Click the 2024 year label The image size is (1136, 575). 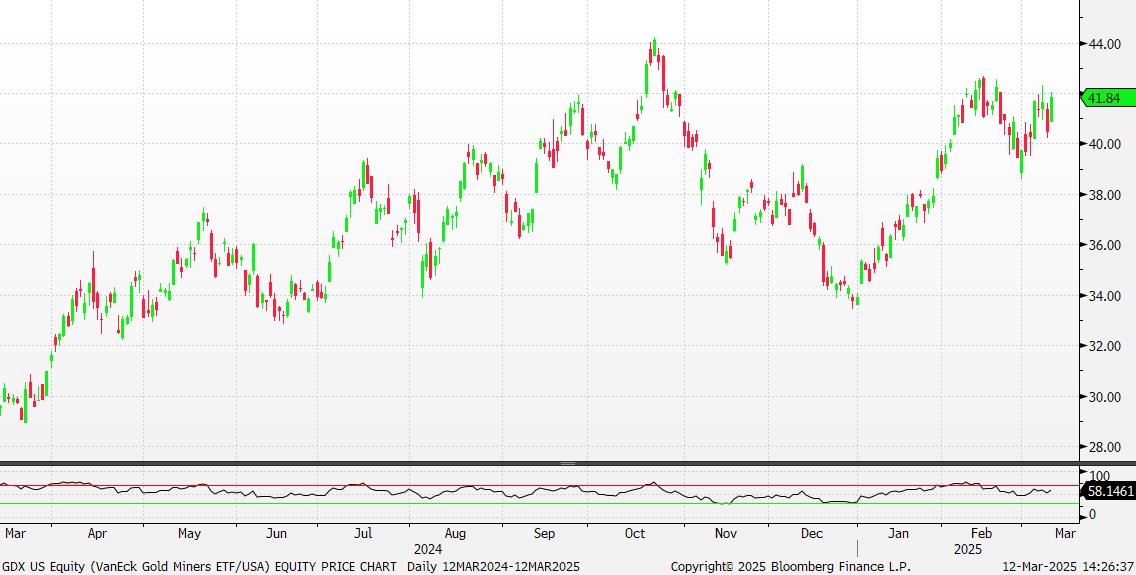[427, 550]
